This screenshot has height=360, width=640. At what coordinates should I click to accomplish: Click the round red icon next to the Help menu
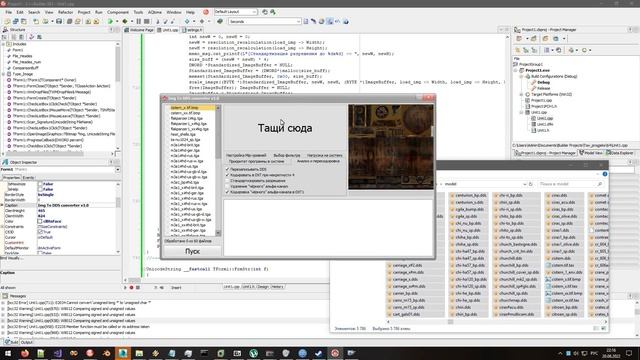click(x=206, y=12)
